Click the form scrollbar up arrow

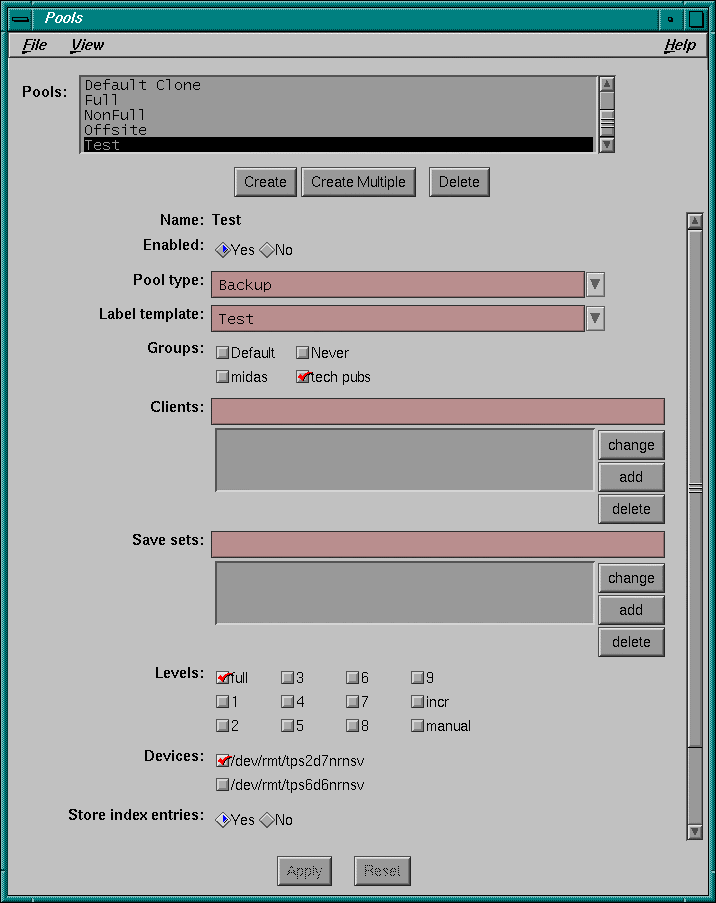[695, 221]
